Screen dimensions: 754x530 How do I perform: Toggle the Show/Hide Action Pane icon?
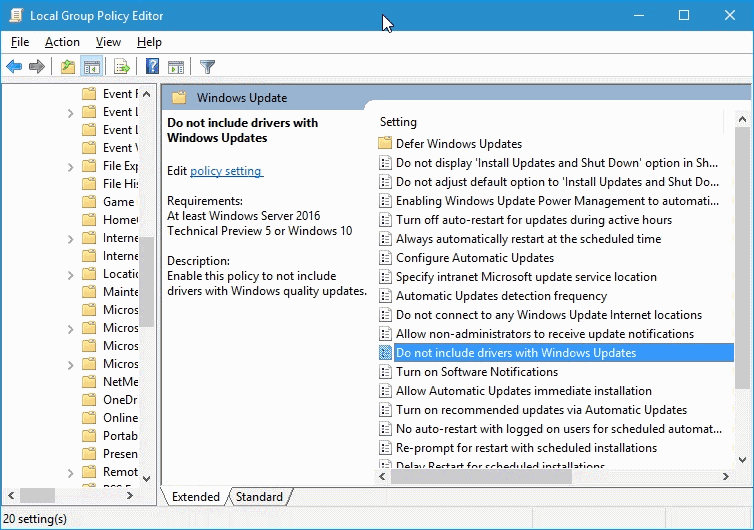click(176, 66)
